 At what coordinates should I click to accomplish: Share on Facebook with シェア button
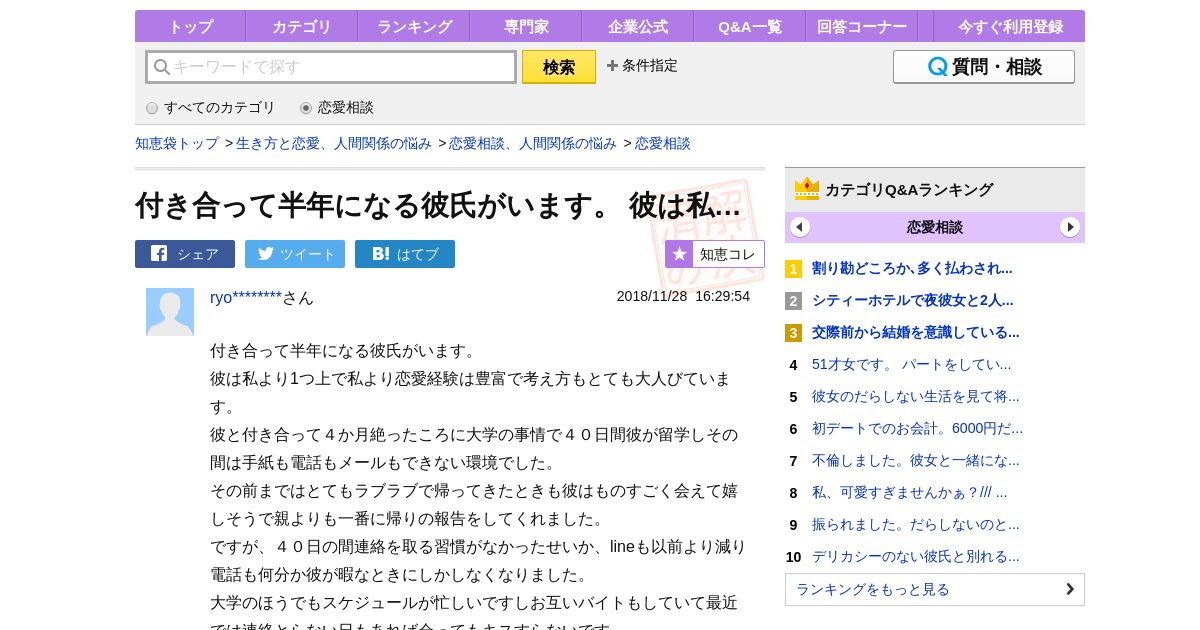tap(185, 254)
